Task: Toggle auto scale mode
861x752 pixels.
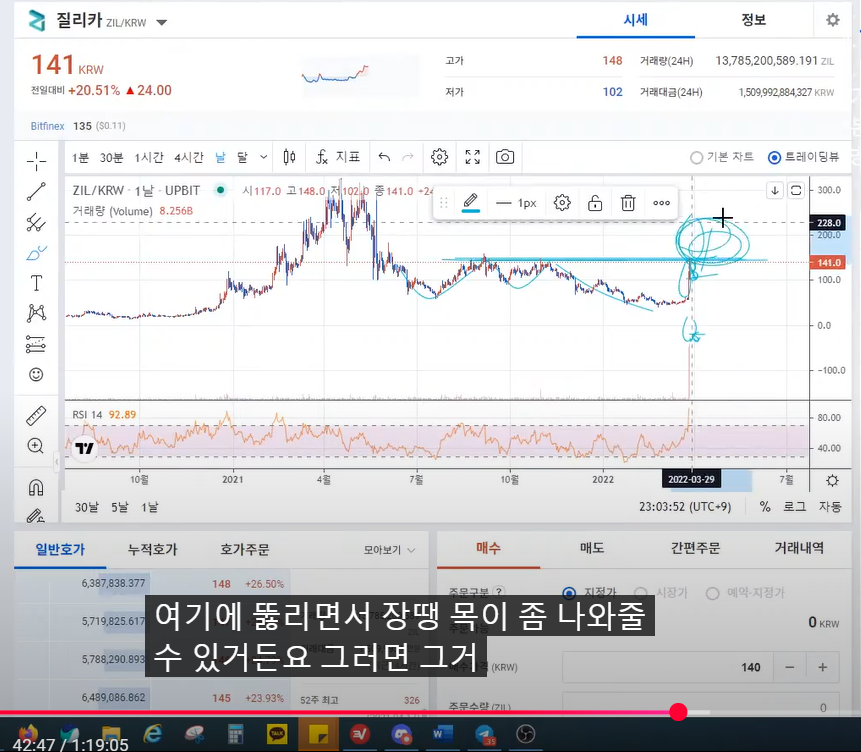Action: [x=830, y=506]
